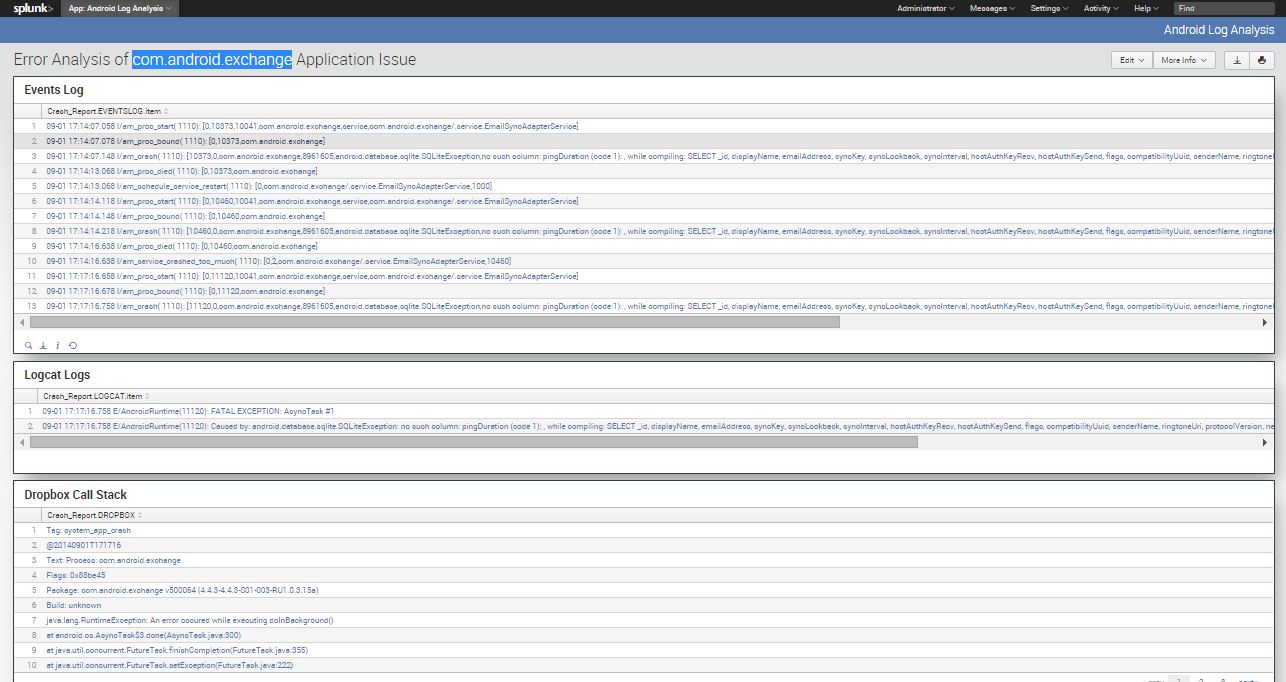Select Events Log row 12 am_proc_bound
The width and height of the screenshot is (1286, 682).
(x=644, y=291)
